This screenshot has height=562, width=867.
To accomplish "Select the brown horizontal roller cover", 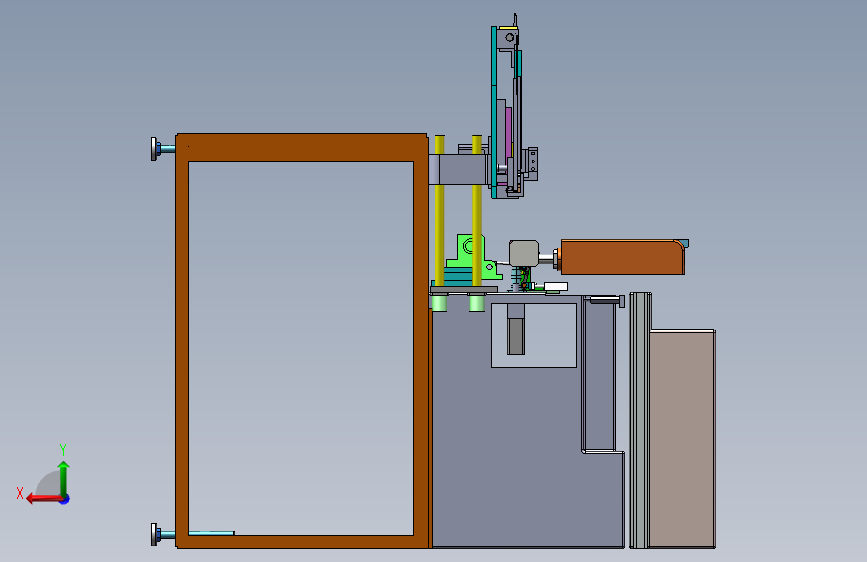I will click(x=623, y=257).
